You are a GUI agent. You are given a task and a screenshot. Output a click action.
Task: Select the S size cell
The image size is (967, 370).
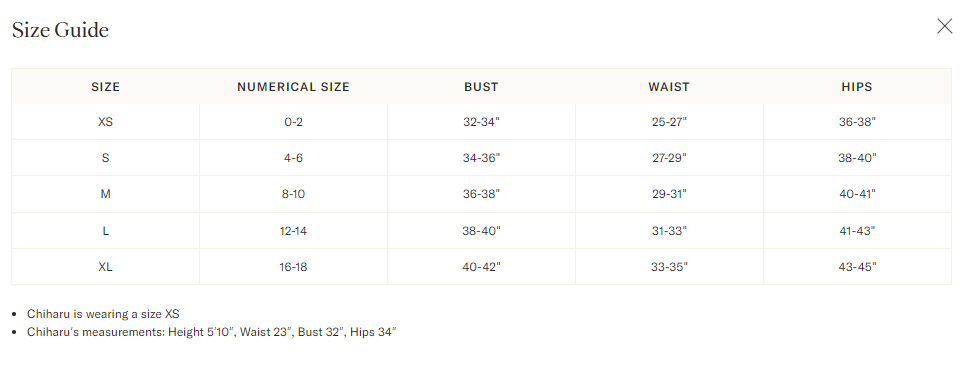105,158
